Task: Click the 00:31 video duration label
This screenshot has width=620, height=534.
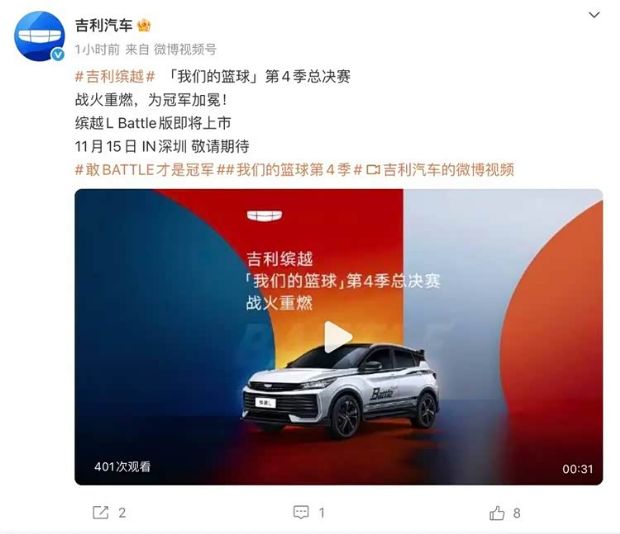Action: point(578,469)
